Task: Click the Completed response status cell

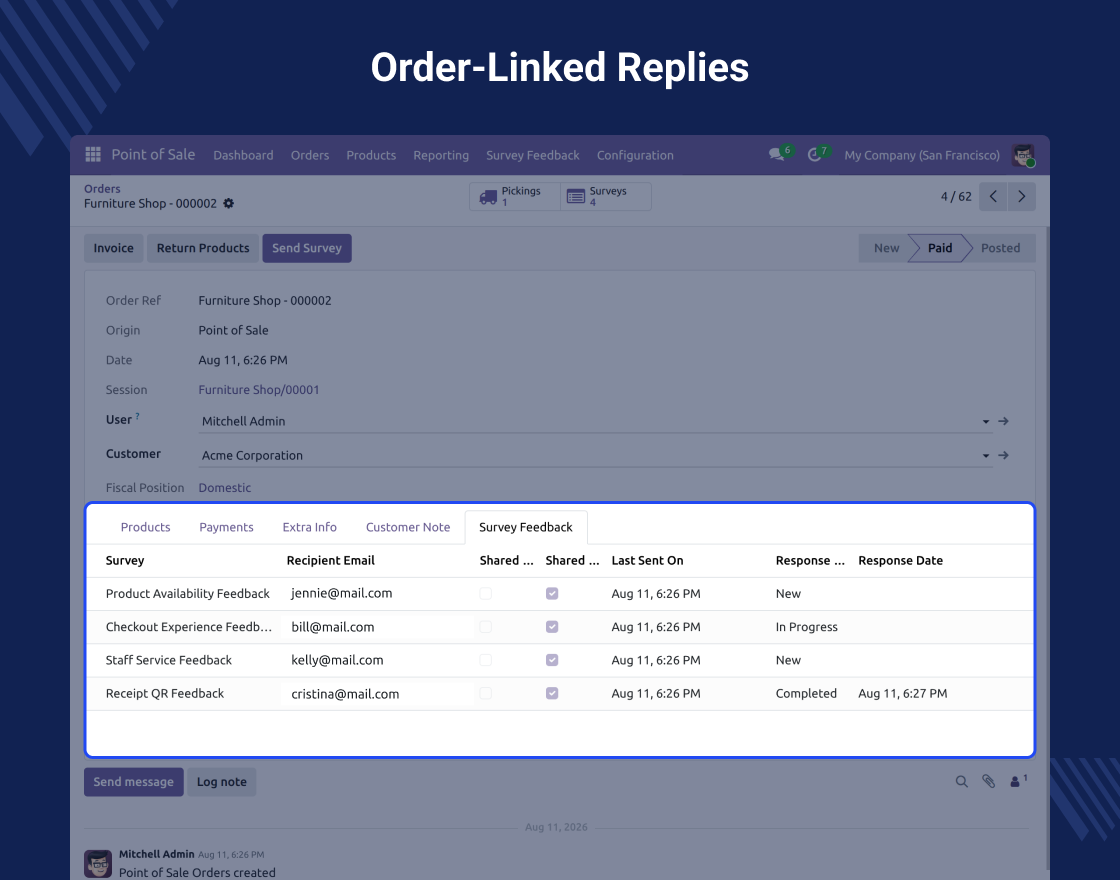Action: coord(806,694)
